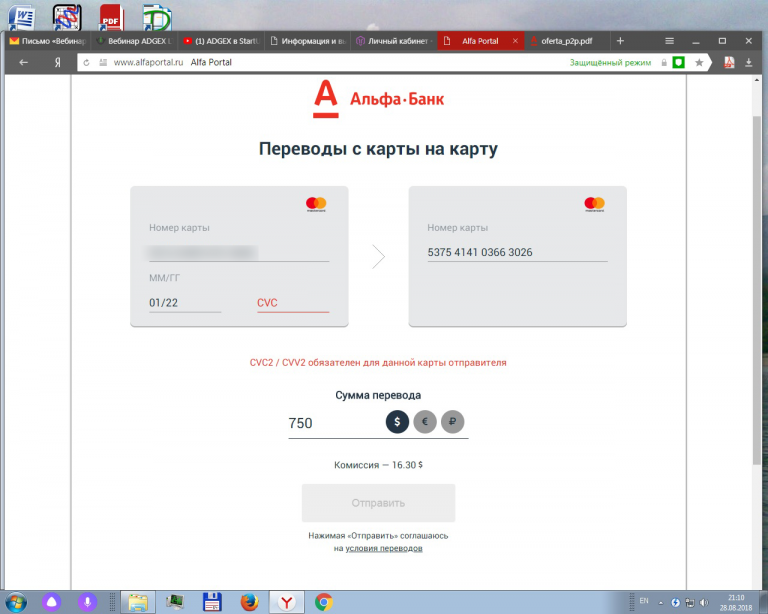Click the Отправить button
The width and height of the screenshot is (768, 614).
click(378, 503)
